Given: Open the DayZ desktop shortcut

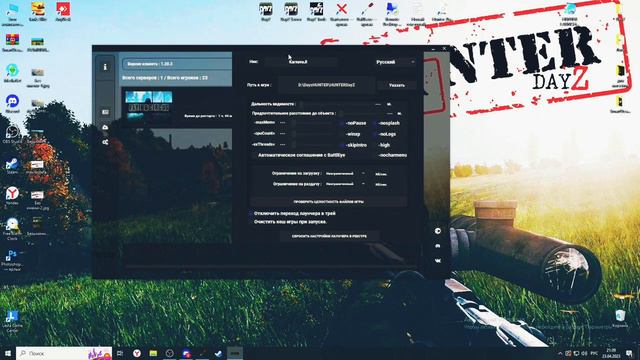Looking at the screenshot, I should [266, 12].
